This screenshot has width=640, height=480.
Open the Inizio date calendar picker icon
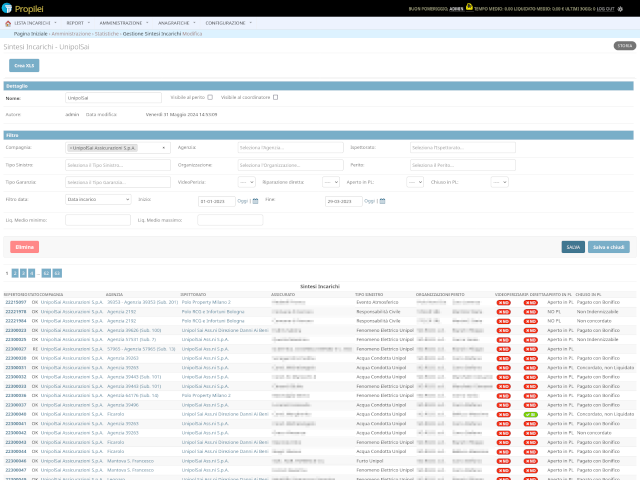tap(256, 201)
